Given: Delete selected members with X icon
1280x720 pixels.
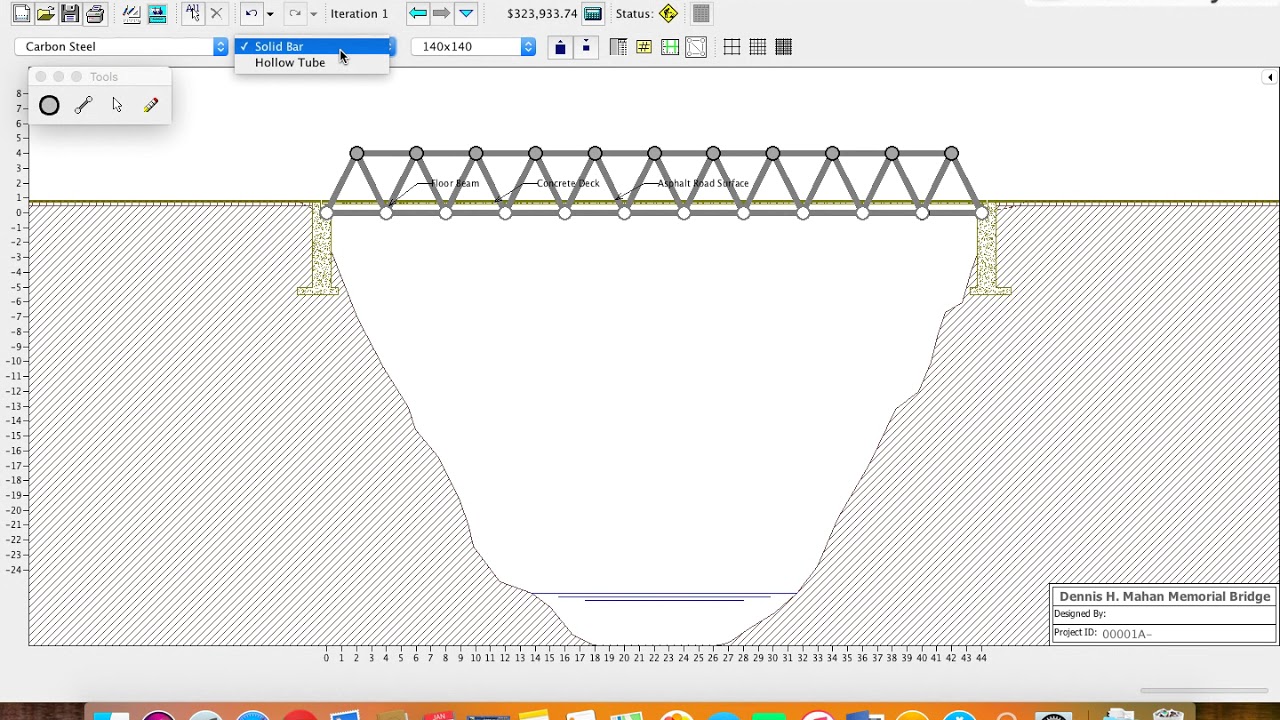Looking at the screenshot, I should point(216,14).
